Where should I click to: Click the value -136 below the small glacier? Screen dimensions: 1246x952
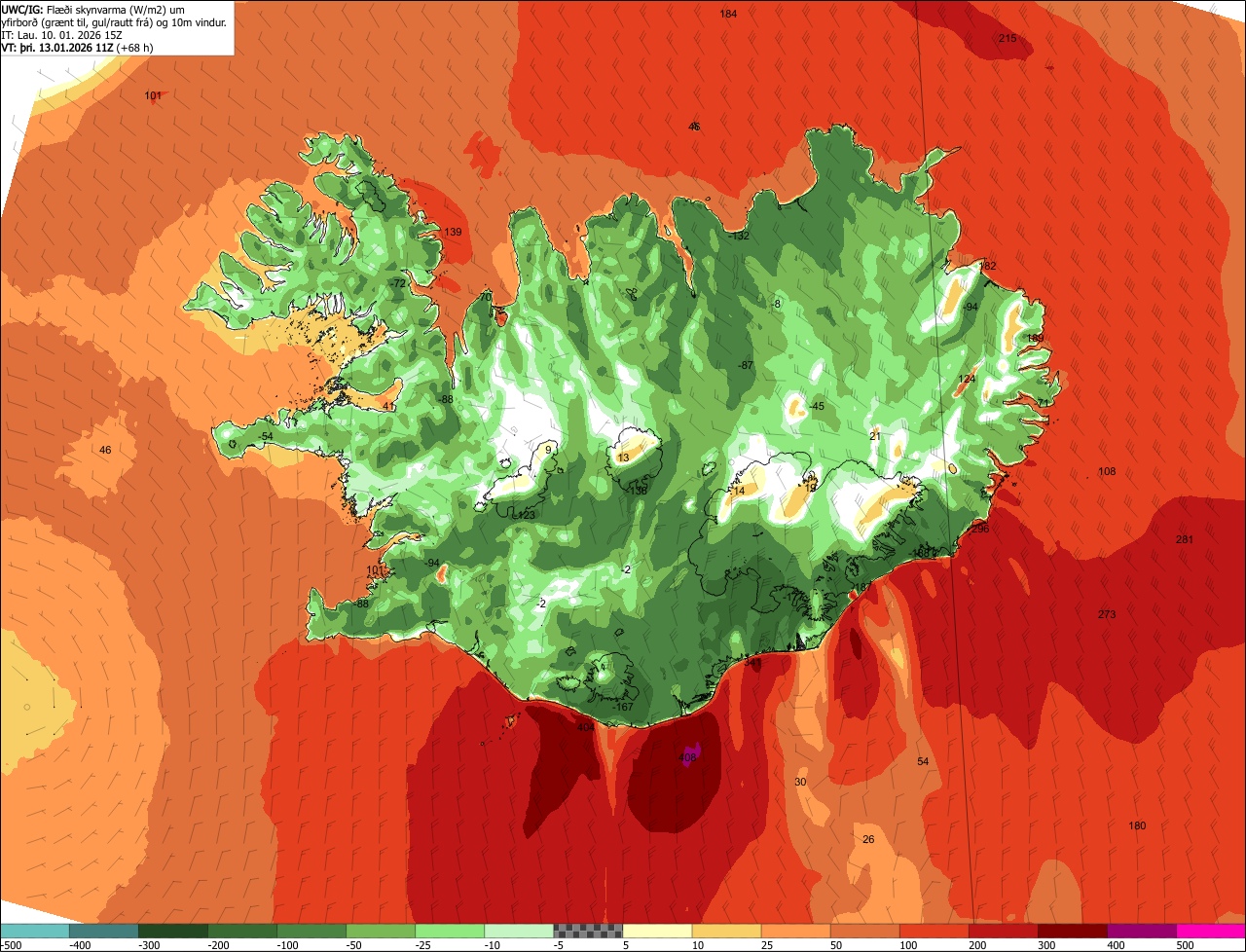click(x=638, y=491)
